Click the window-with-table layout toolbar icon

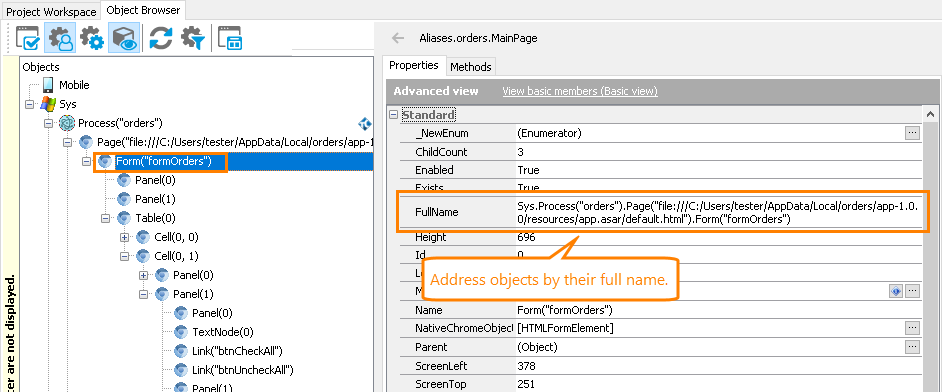point(230,38)
